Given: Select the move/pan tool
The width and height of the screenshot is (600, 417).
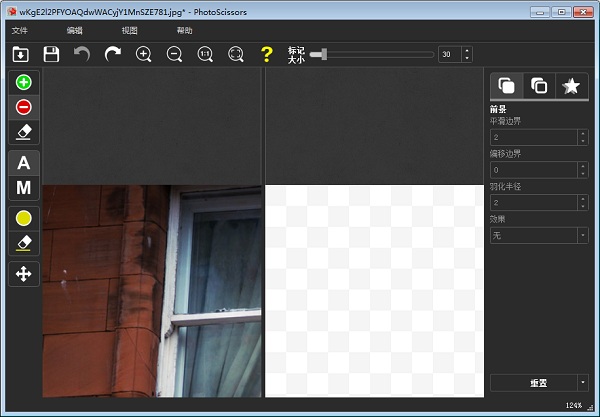Looking at the screenshot, I should point(24,274).
